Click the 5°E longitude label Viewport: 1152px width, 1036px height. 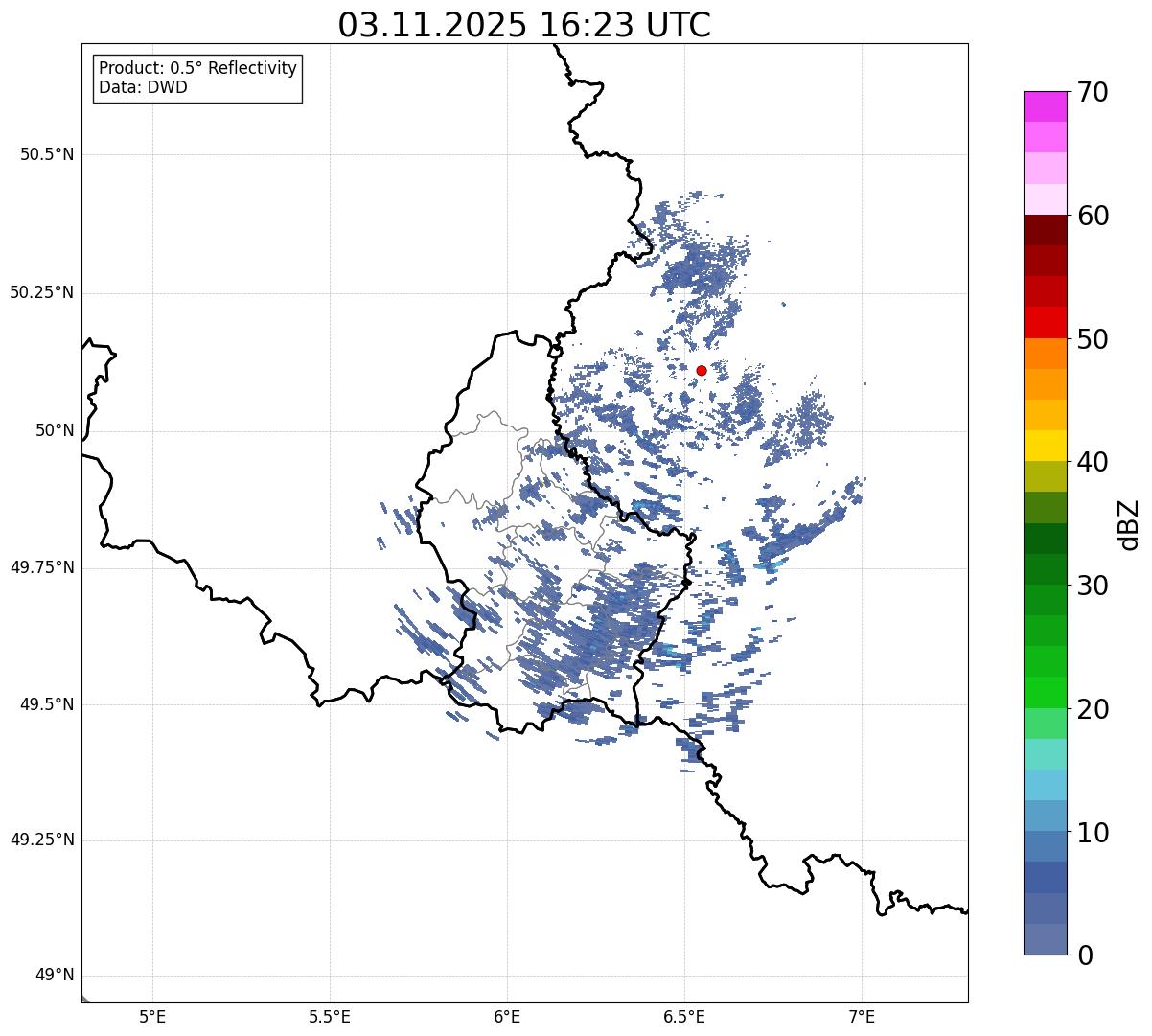pos(152,1016)
